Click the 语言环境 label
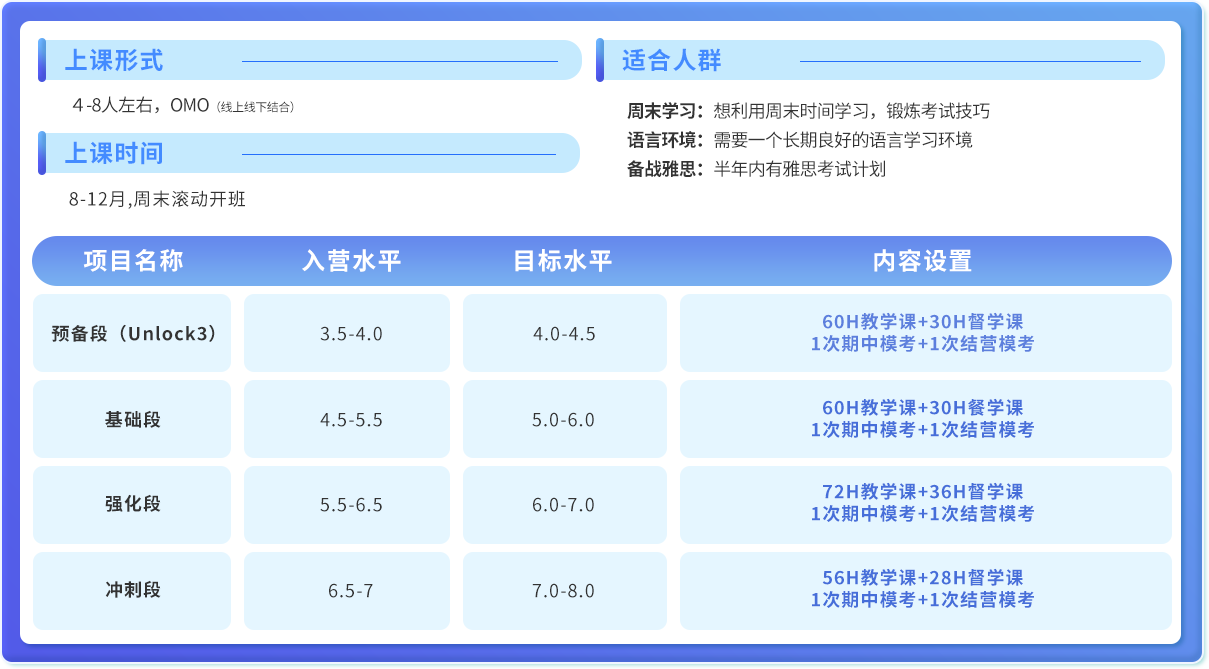 pyautogui.click(x=665, y=140)
